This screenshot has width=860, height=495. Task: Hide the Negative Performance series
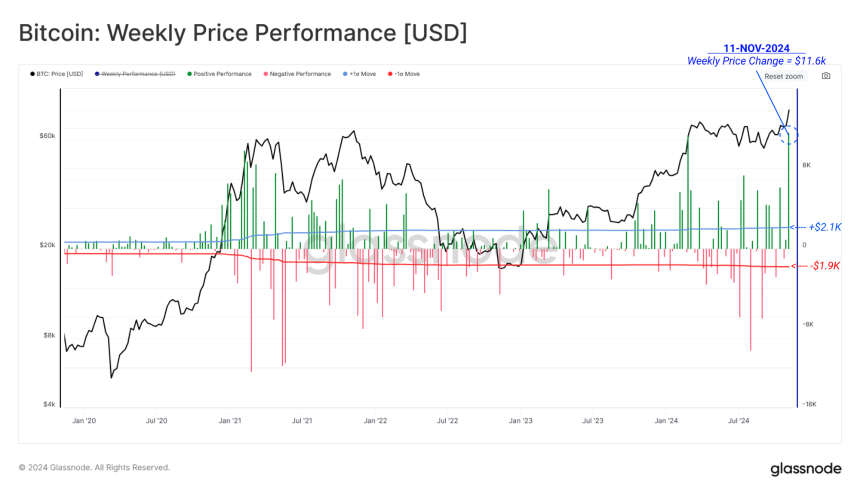tap(297, 73)
